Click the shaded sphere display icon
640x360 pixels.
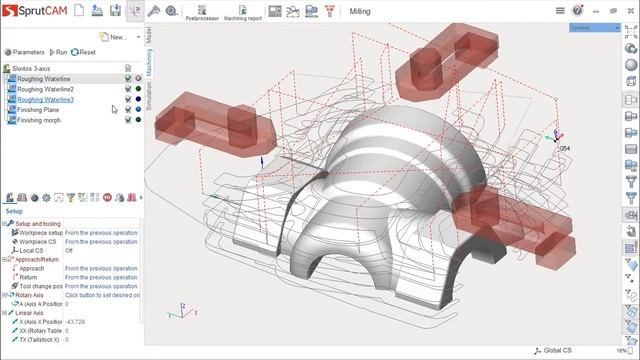pos(631,65)
